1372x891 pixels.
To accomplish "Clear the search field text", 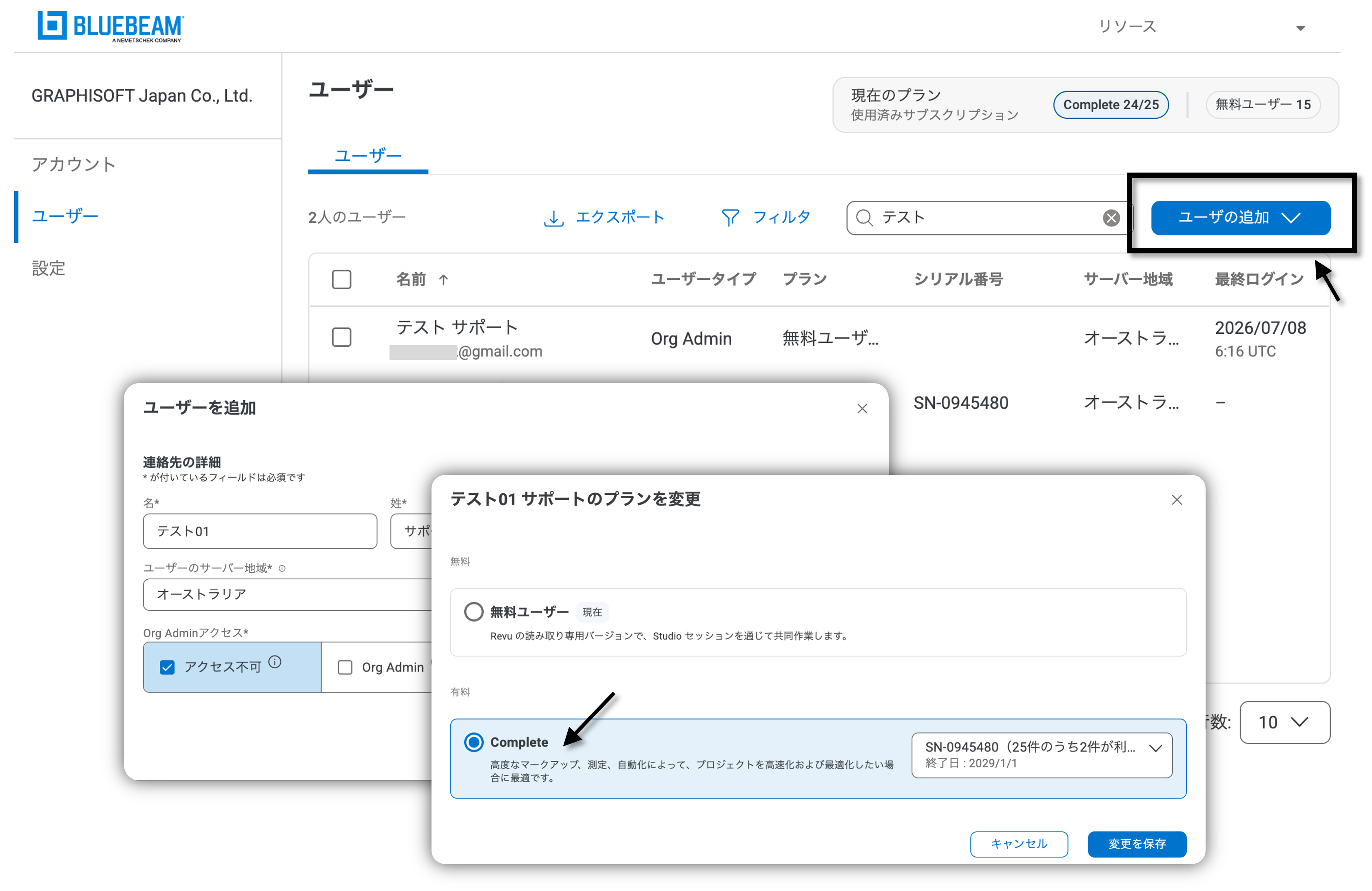I will point(1111,218).
